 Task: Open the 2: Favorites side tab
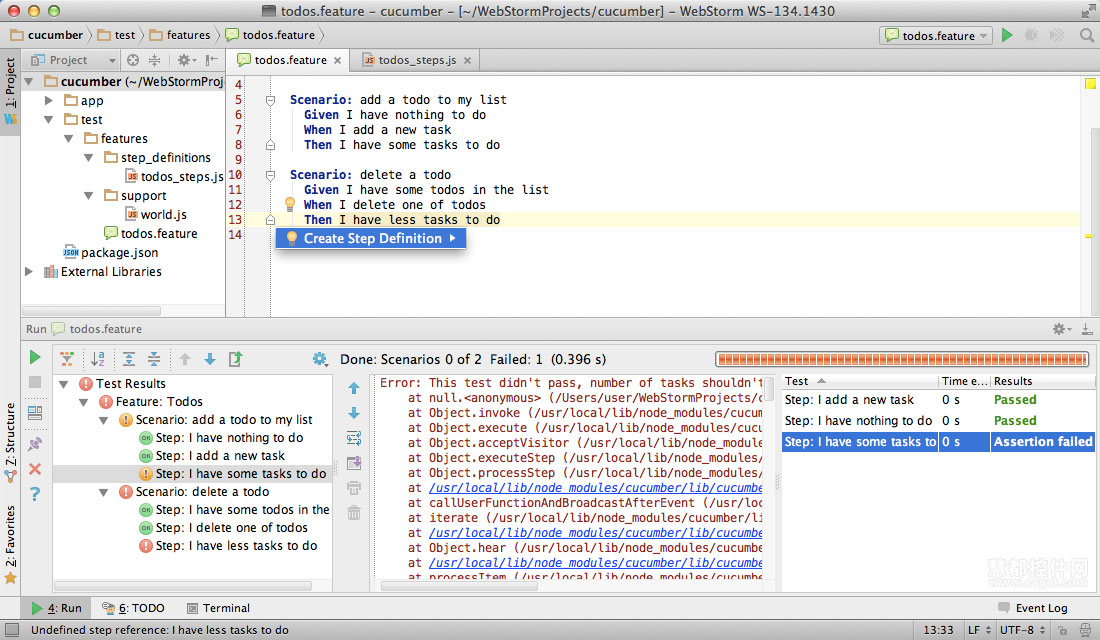click(x=10, y=544)
